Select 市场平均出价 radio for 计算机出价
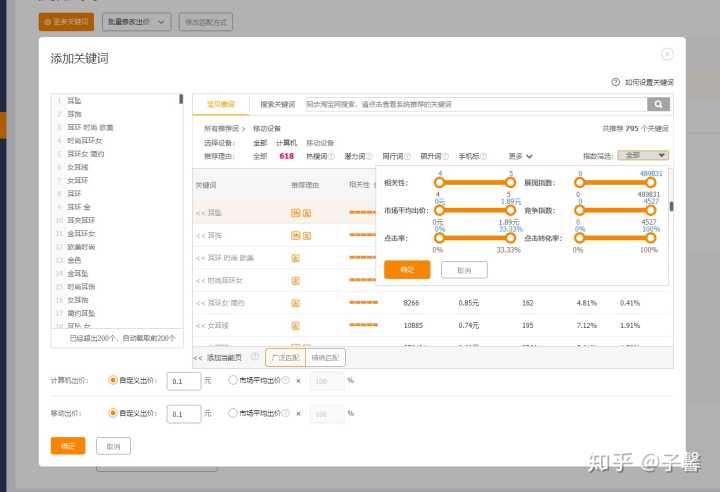This screenshot has height=492, width=720. coord(233,381)
